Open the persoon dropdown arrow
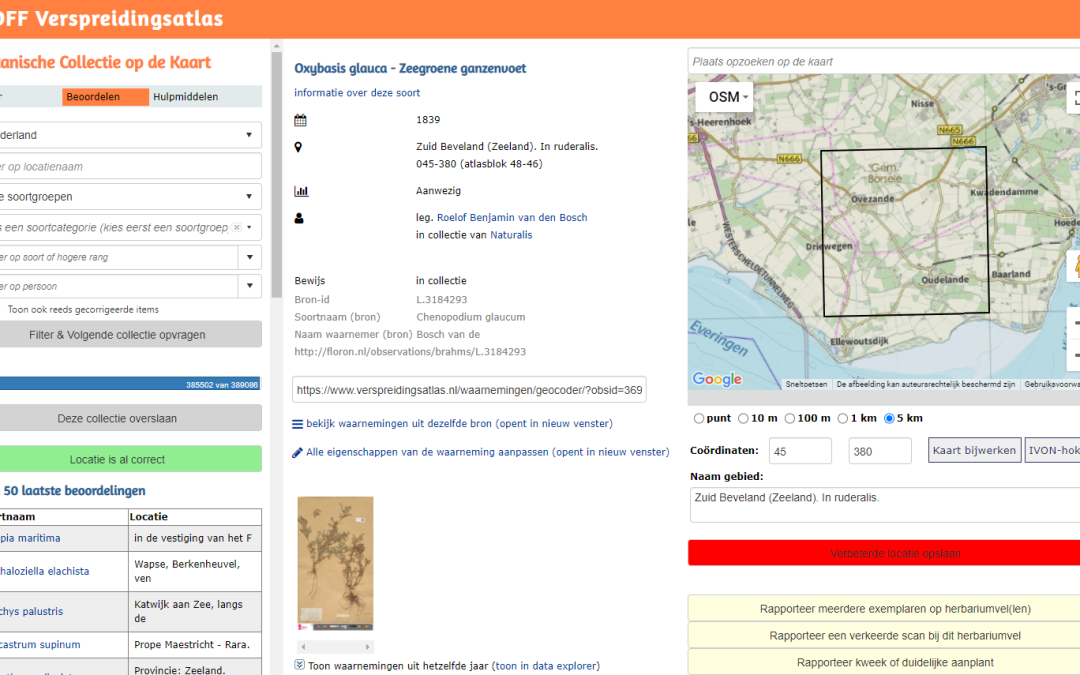This screenshot has height=675, width=1080. [x=249, y=286]
